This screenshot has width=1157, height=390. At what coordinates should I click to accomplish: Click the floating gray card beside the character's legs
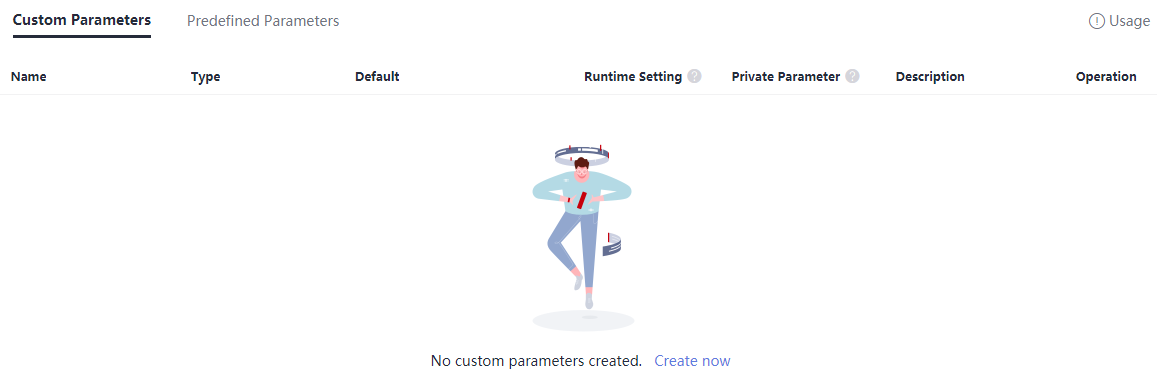(x=612, y=245)
